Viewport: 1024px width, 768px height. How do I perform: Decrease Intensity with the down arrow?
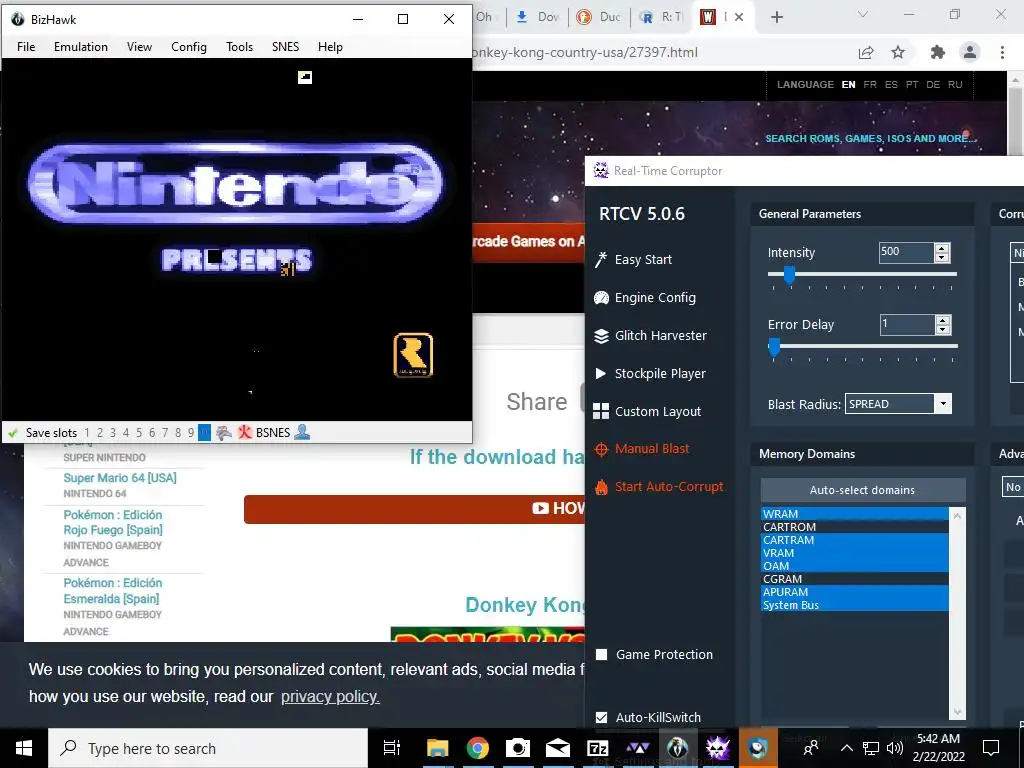tap(942, 257)
